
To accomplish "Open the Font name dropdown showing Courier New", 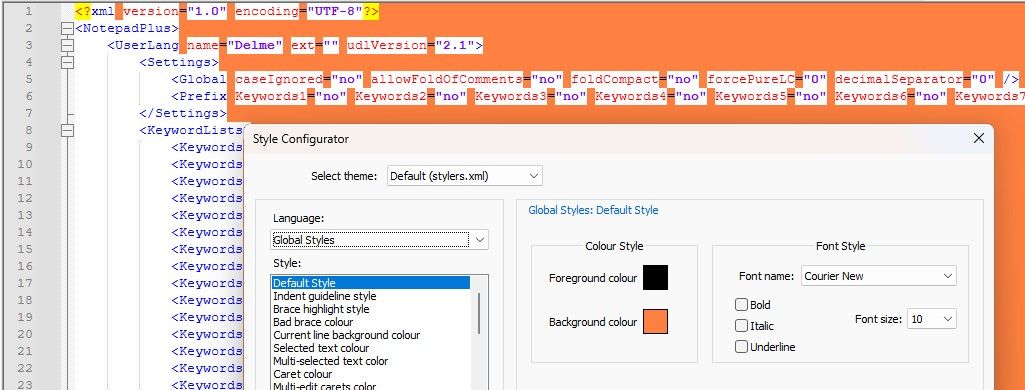I will click(x=879, y=276).
